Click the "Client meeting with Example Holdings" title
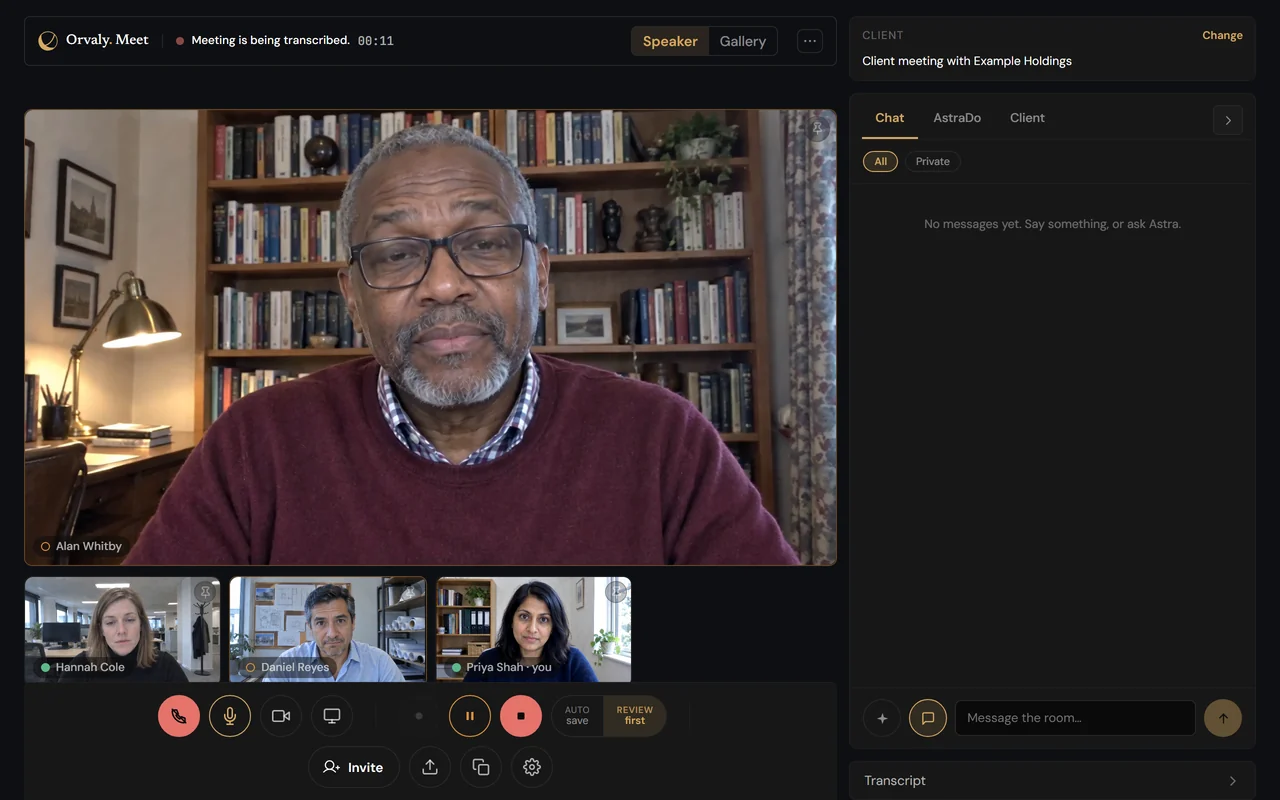The image size is (1280, 800). 967,61
